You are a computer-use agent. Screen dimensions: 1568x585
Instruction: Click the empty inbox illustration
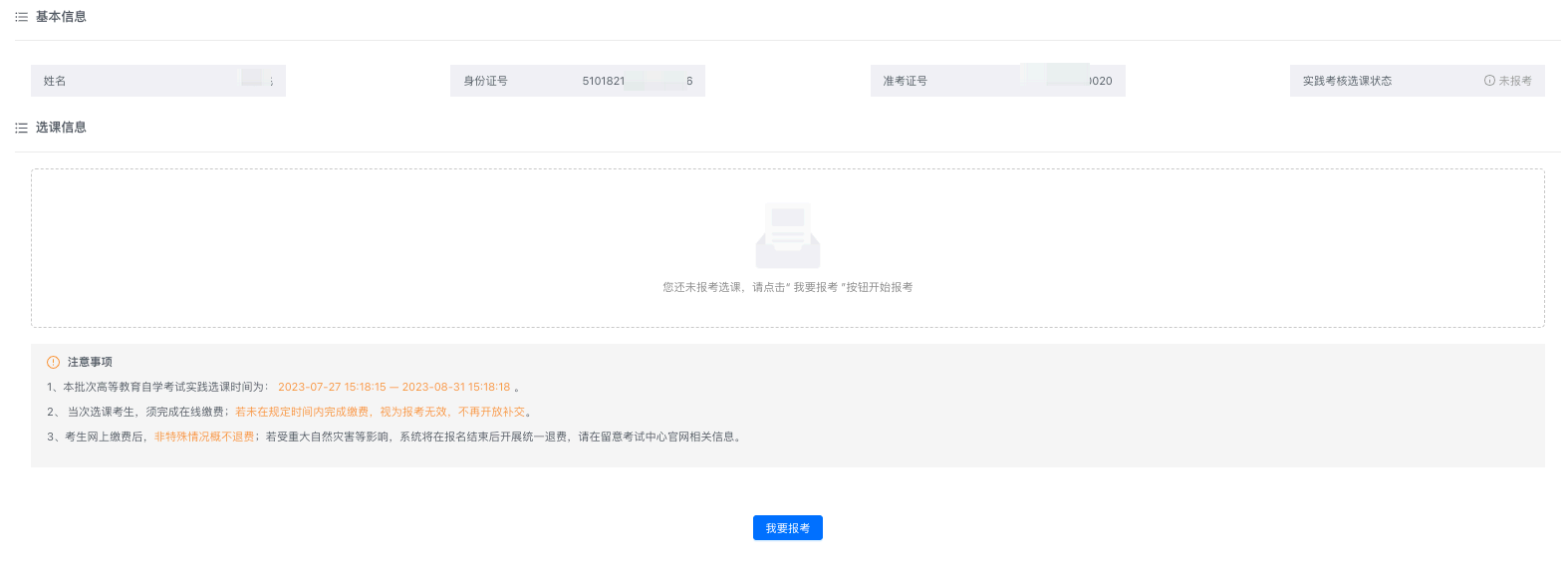click(x=787, y=236)
